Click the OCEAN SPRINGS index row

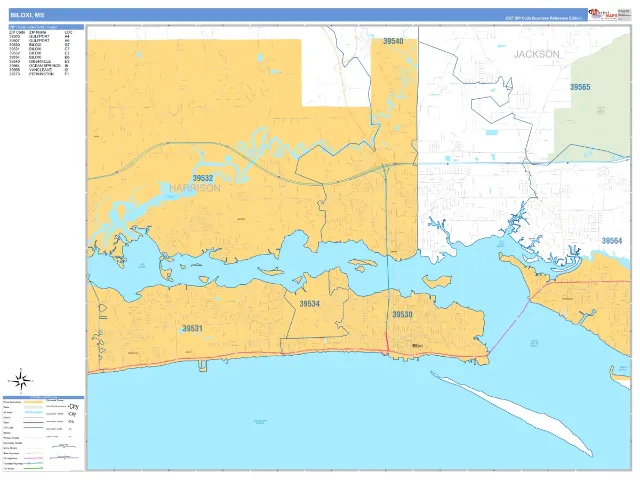tap(40, 66)
